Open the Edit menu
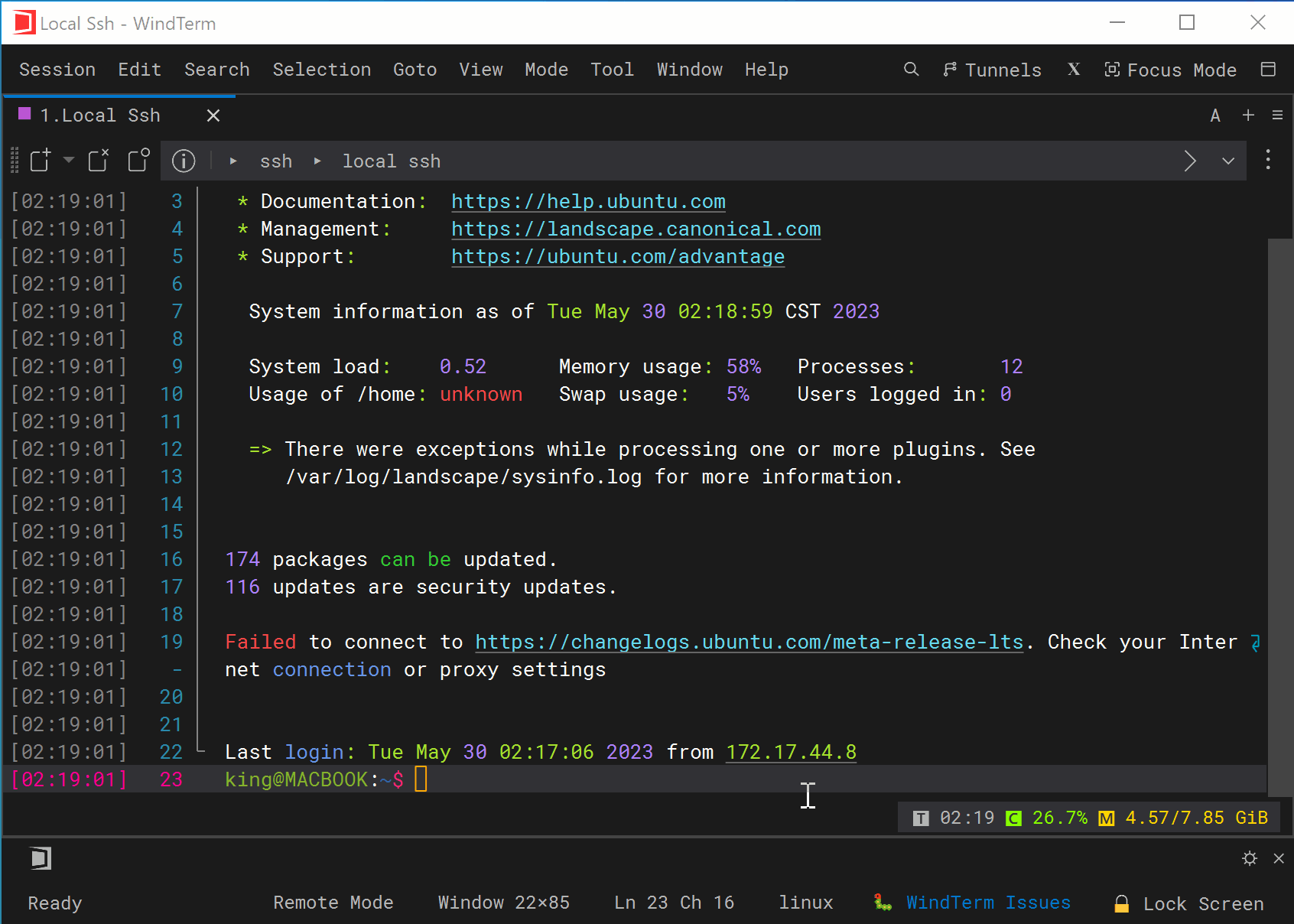Viewport: 1294px width, 924px height. click(140, 70)
